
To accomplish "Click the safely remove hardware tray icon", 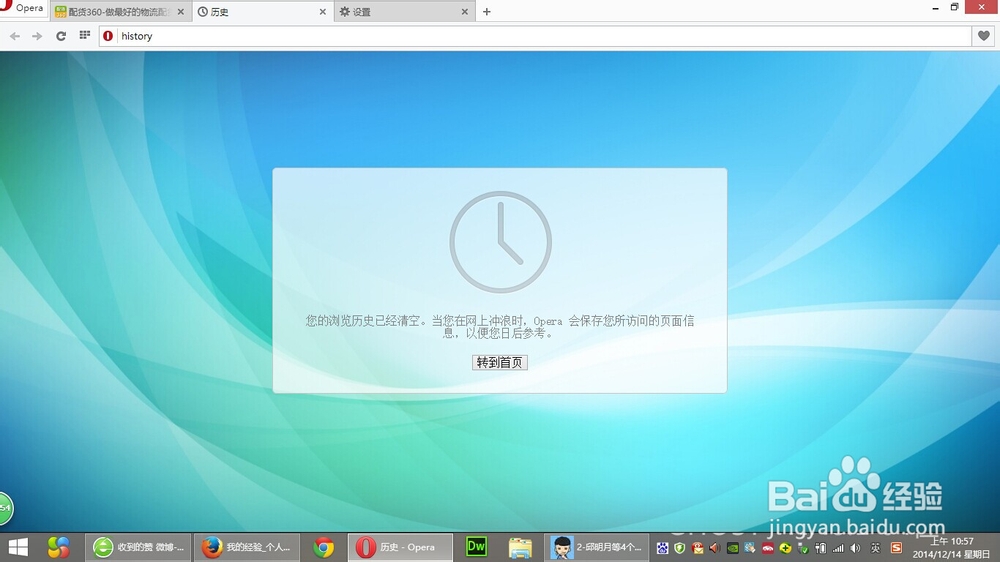I will pyautogui.click(x=803, y=548).
